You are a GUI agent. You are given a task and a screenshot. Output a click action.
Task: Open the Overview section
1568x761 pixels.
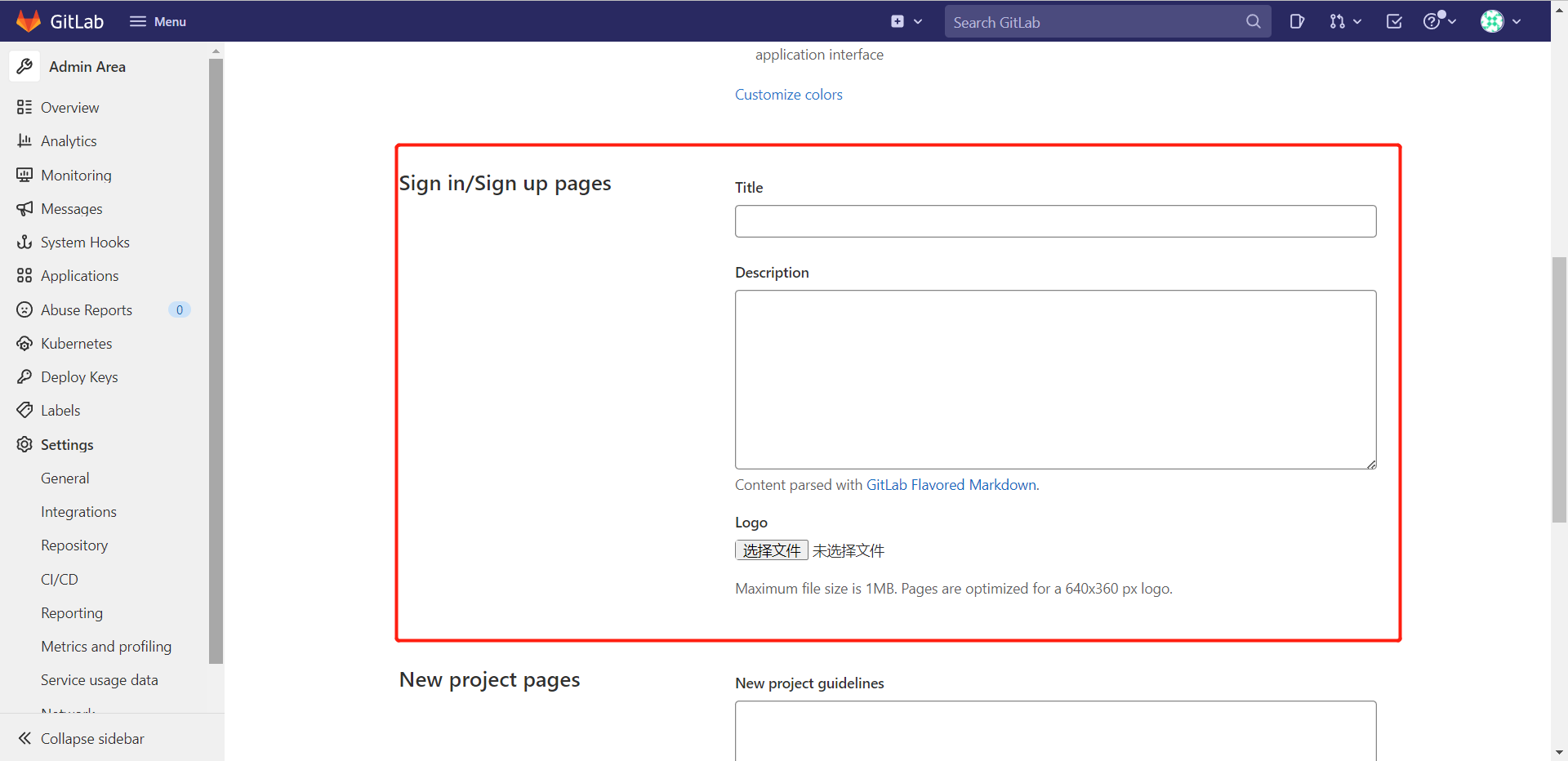[69, 108]
